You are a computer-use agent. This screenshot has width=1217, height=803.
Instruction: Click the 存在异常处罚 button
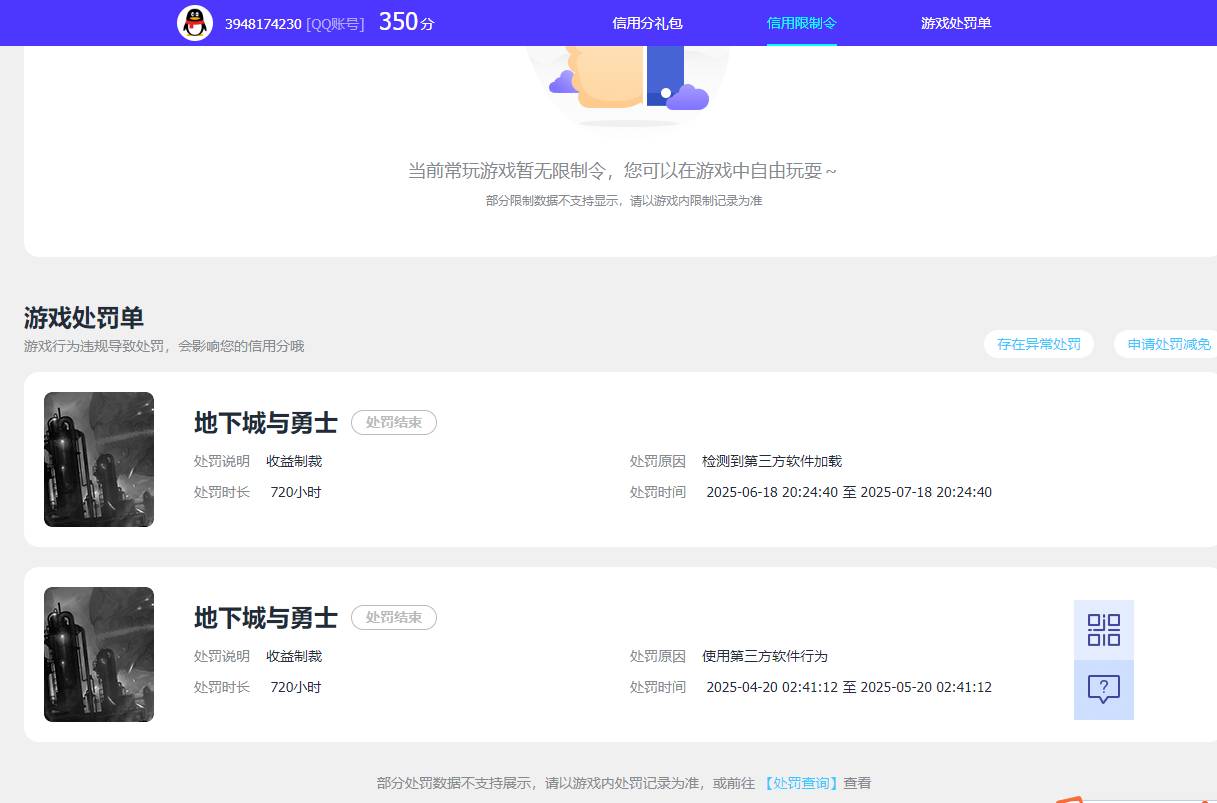[x=1039, y=343]
